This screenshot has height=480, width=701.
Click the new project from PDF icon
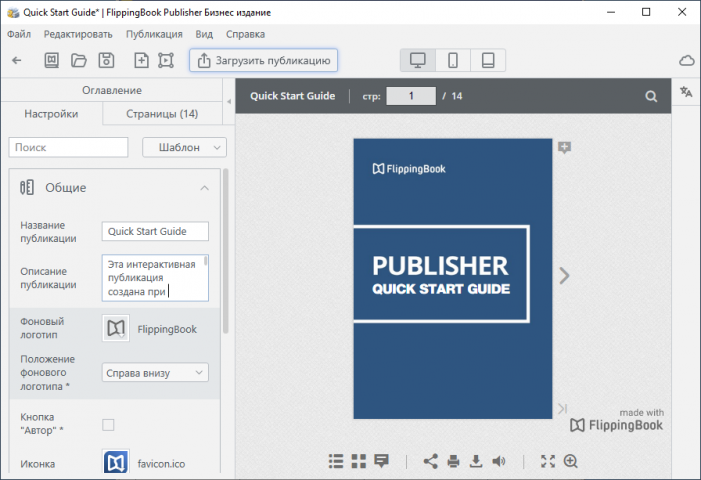pos(51,60)
